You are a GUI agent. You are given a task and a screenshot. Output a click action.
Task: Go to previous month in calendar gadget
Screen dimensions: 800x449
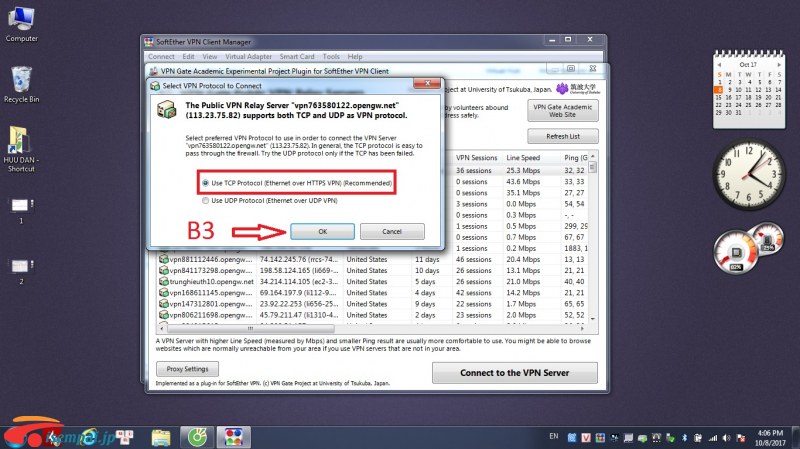719,65
